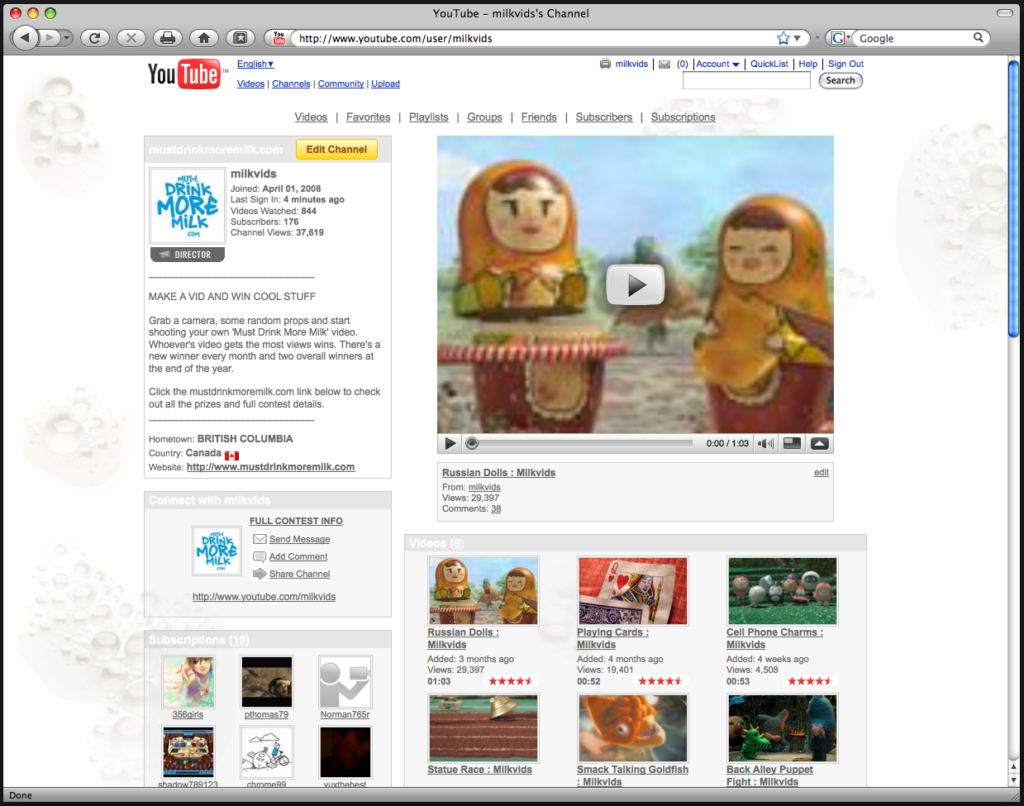The image size is (1024, 806).
Task: Go to the Groups tab
Action: coord(485,117)
